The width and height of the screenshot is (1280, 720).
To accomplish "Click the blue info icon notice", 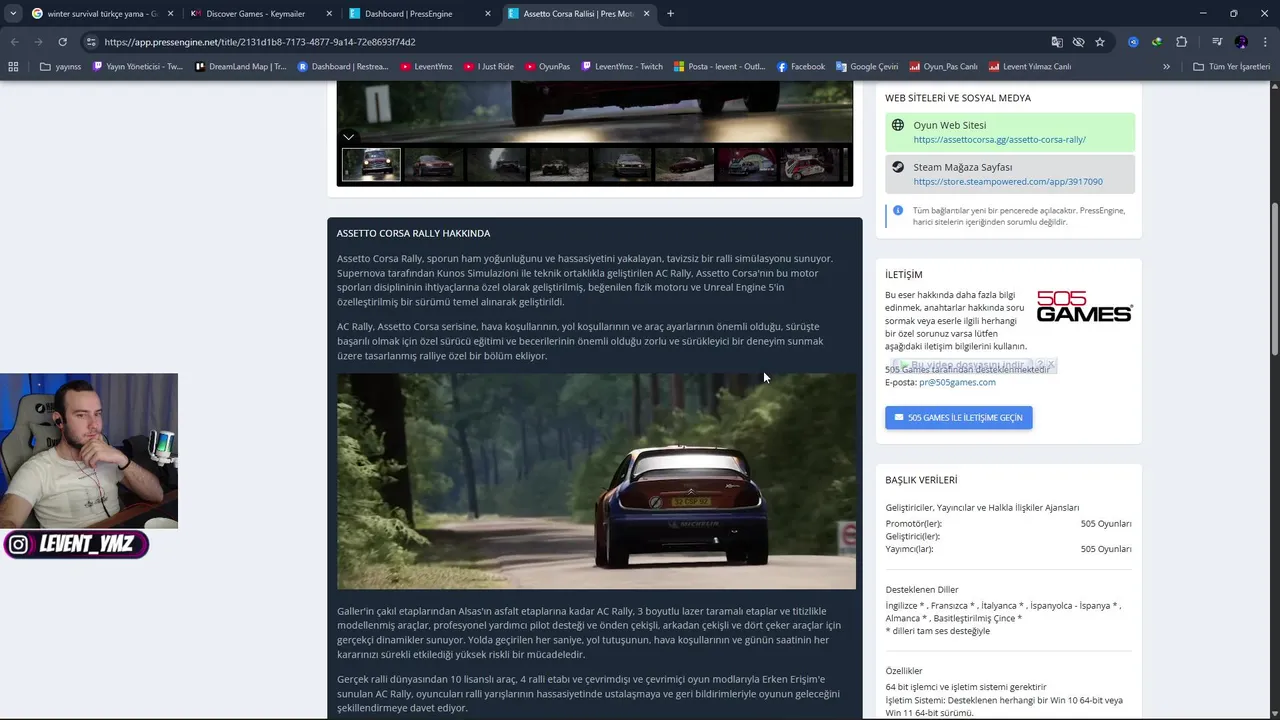I will tap(897, 210).
